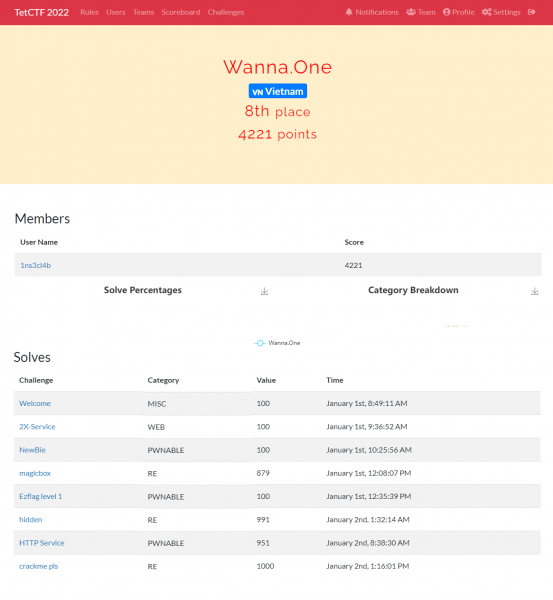Click the Team people icon
Image resolution: width=553 pixels, height=600 pixels.
coord(411,12)
